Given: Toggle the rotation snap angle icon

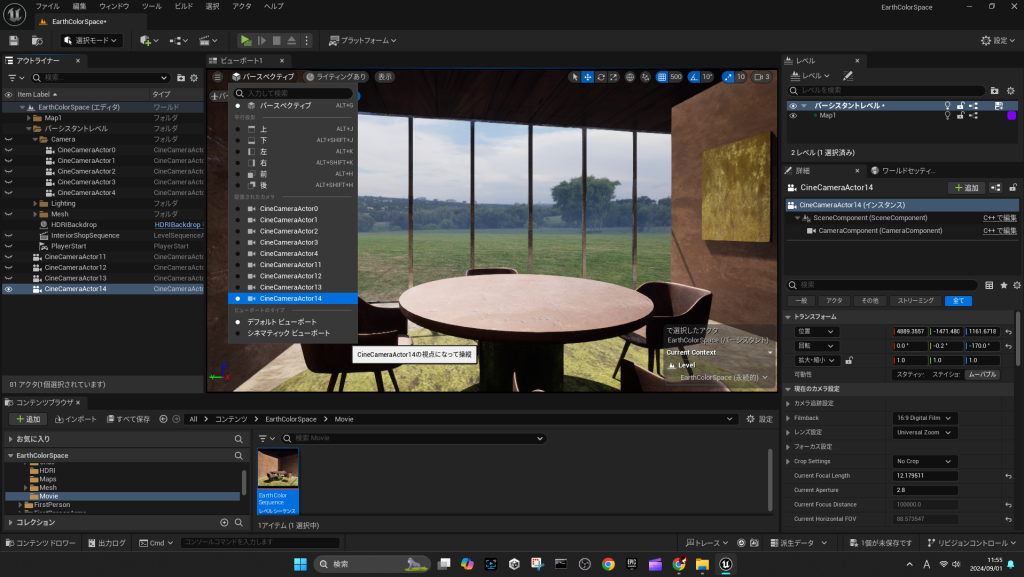Looking at the screenshot, I should click(692, 77).
